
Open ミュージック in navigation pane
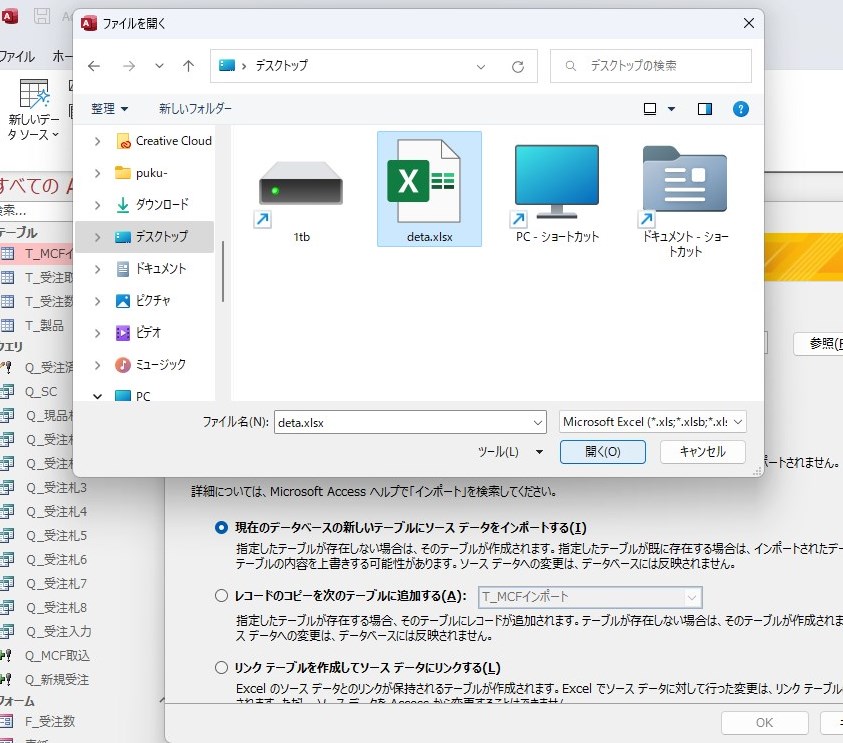click(x=151, y=365)
